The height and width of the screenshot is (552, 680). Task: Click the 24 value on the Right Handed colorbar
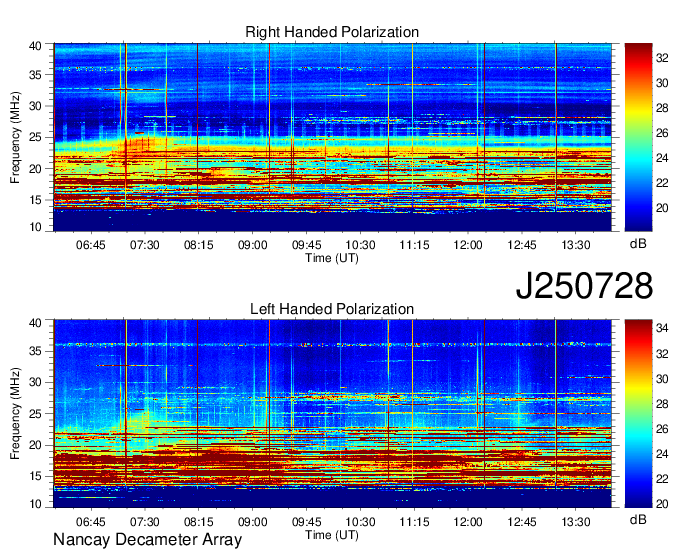tap(662, 158)
